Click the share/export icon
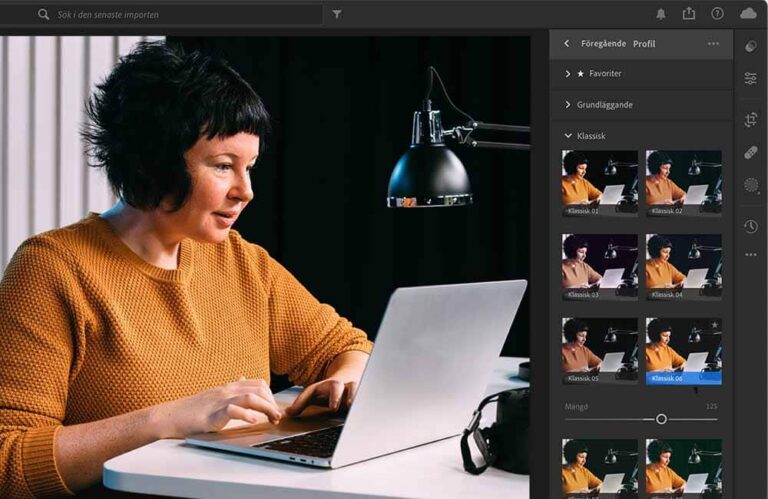 pos(688,14)
